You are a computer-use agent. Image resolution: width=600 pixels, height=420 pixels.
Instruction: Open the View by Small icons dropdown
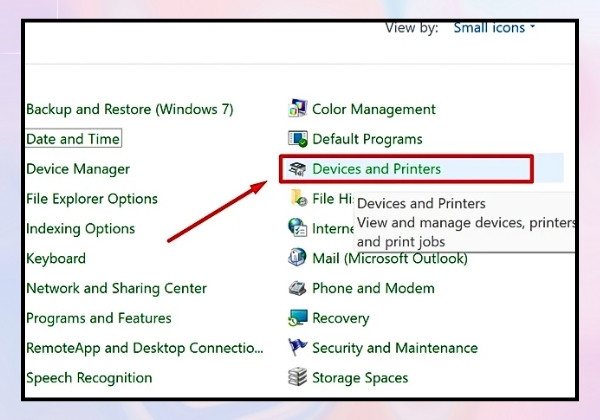[494, 28]
